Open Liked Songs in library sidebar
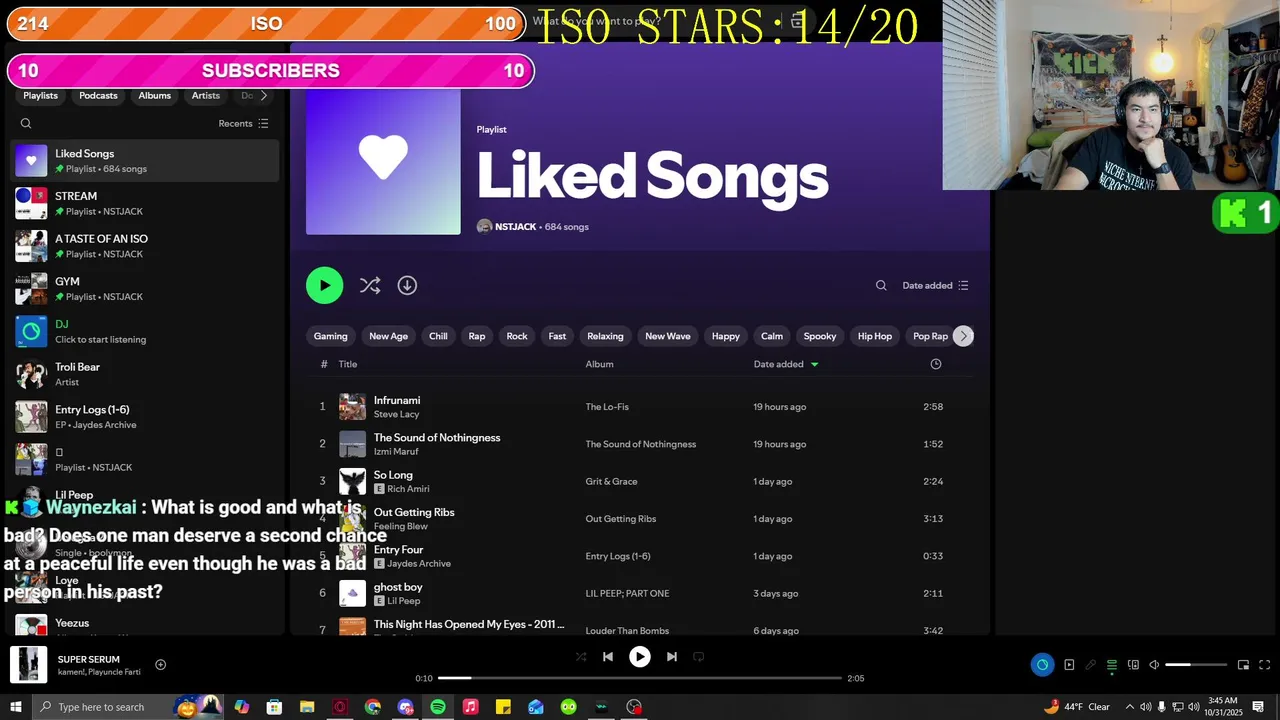1280x720 pixels. pyautogui.click(x=145, y=161)
